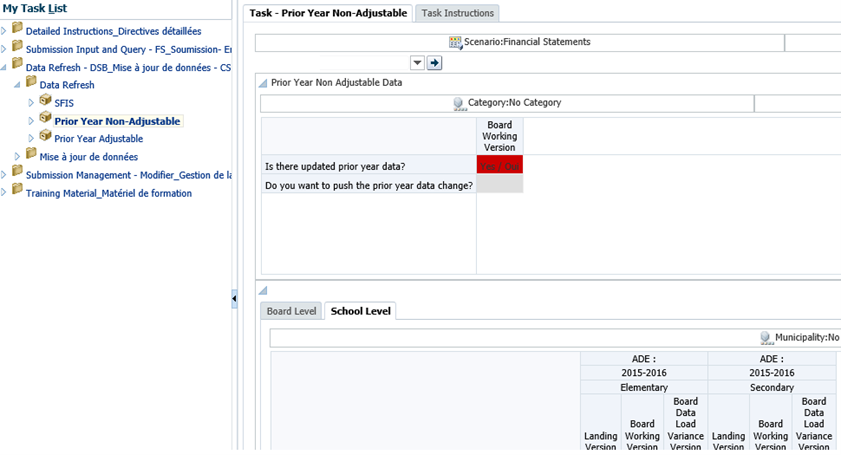
Task: Expand the Training Material tree node
Action: point(3,193)
